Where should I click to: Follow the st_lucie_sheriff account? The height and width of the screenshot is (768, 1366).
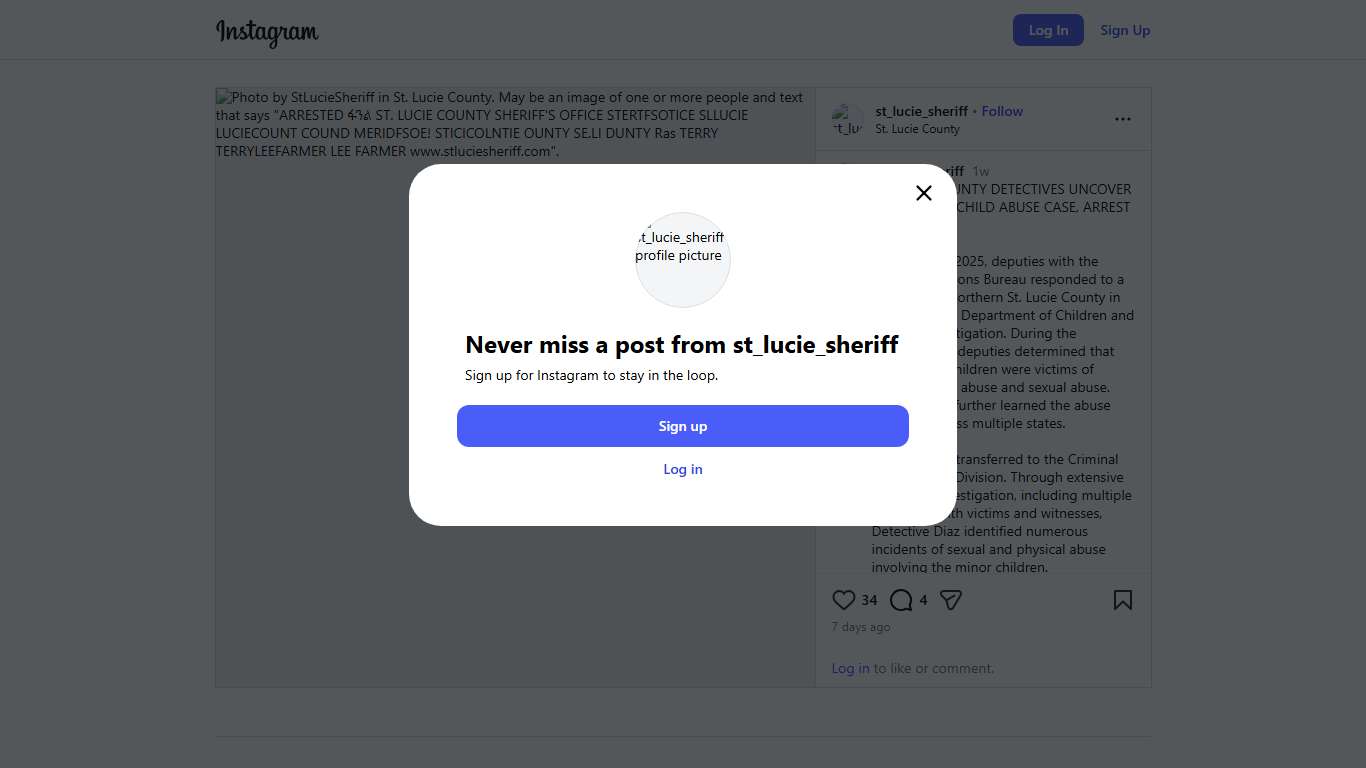[1002, 111]
